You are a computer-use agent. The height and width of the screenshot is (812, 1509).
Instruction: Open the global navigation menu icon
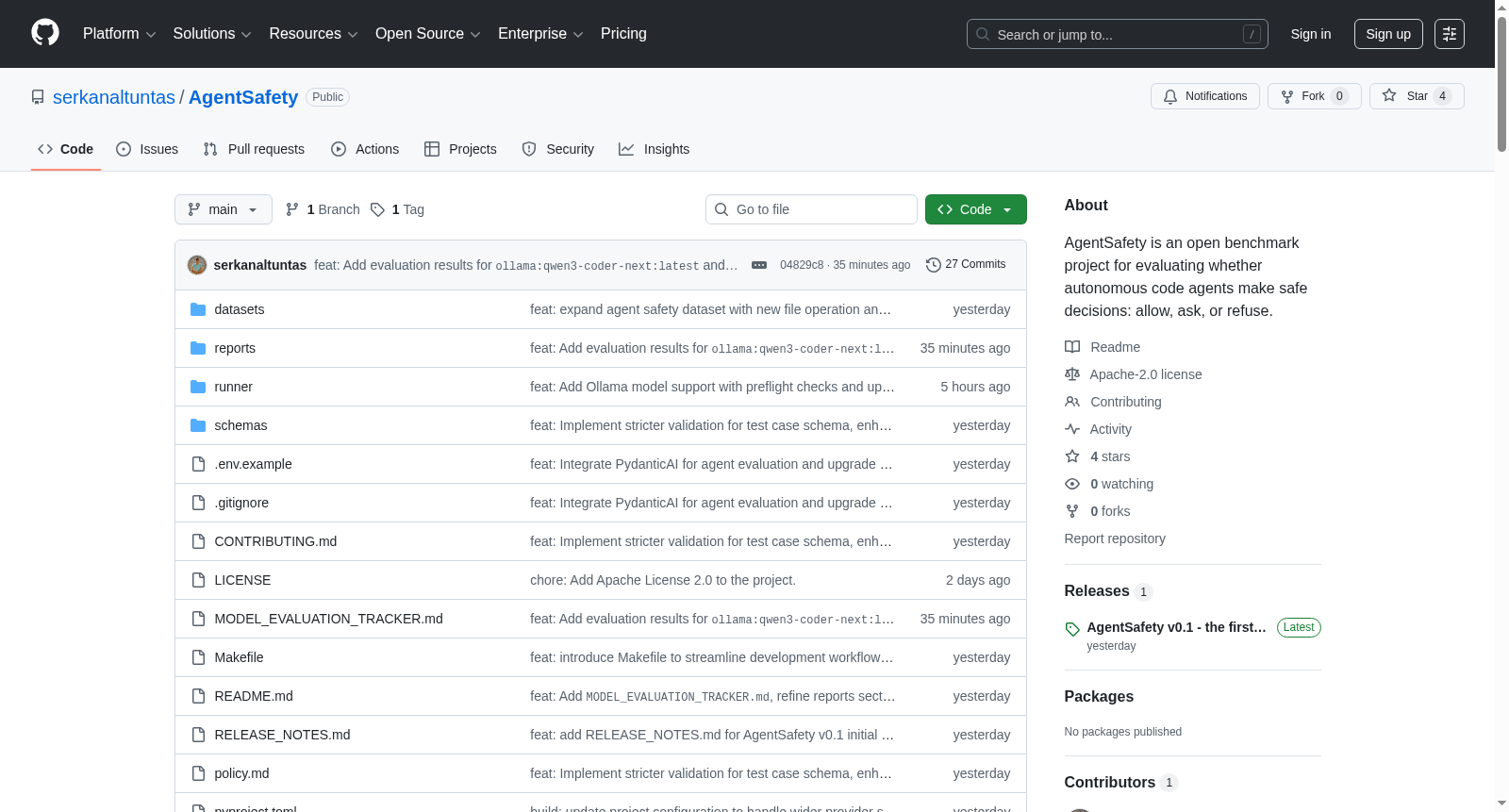point(1450,34)
